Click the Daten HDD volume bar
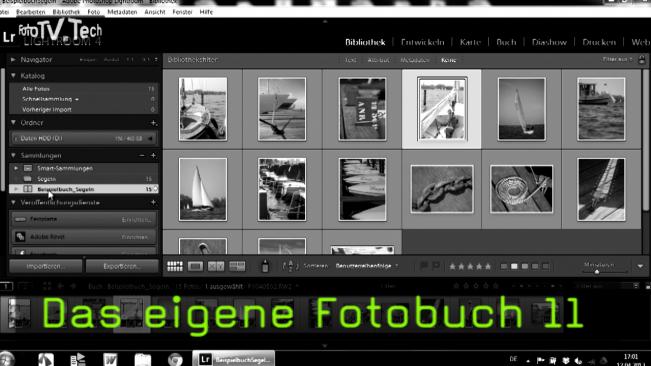 83,138
